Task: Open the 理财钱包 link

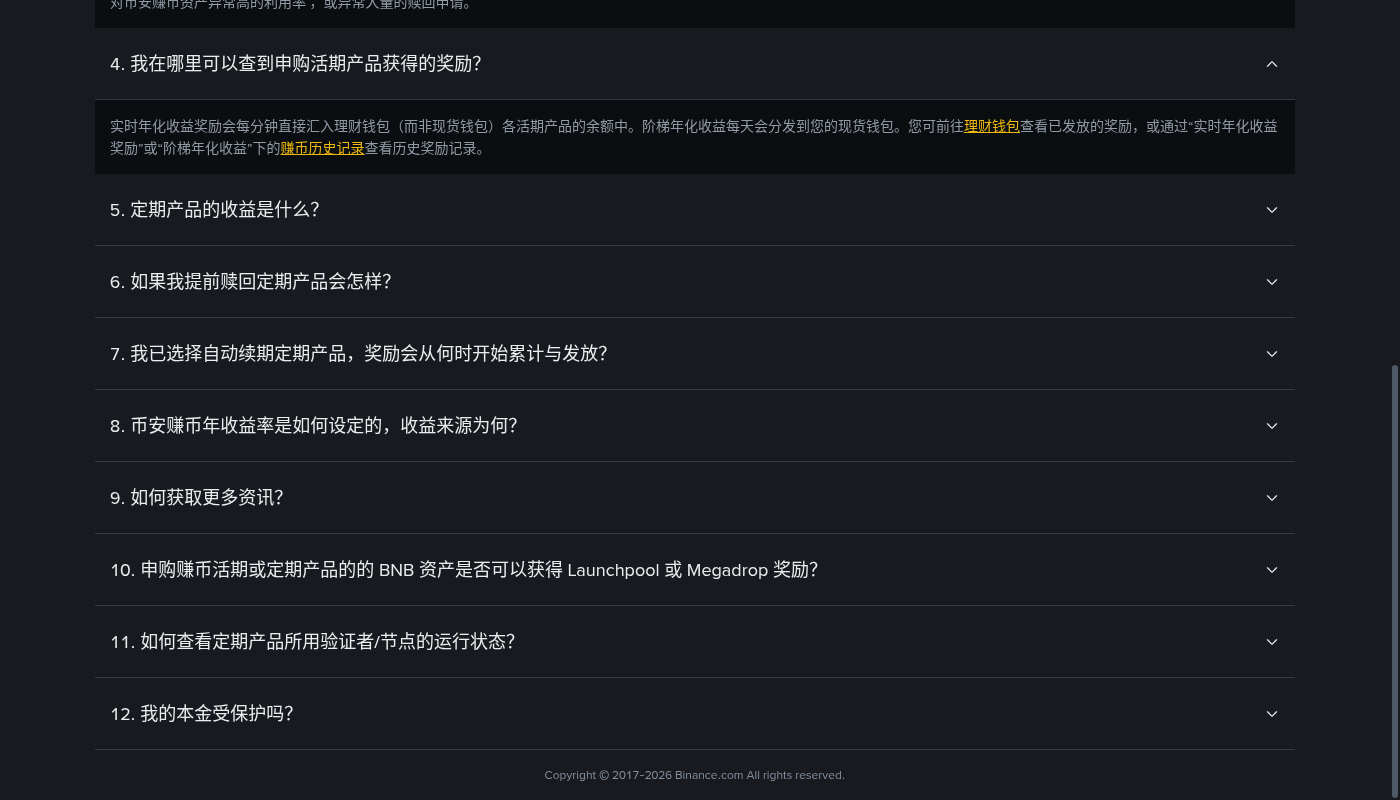Action: click(992, 127)
